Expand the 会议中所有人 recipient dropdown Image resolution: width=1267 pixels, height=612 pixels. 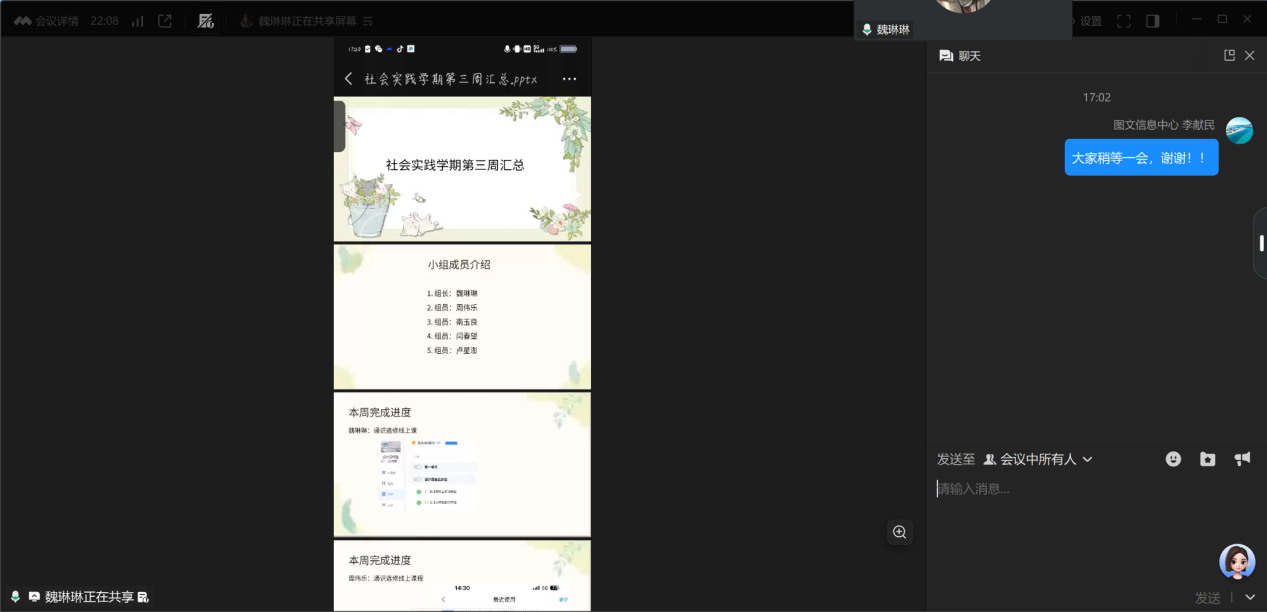(x=1038, y=459)
